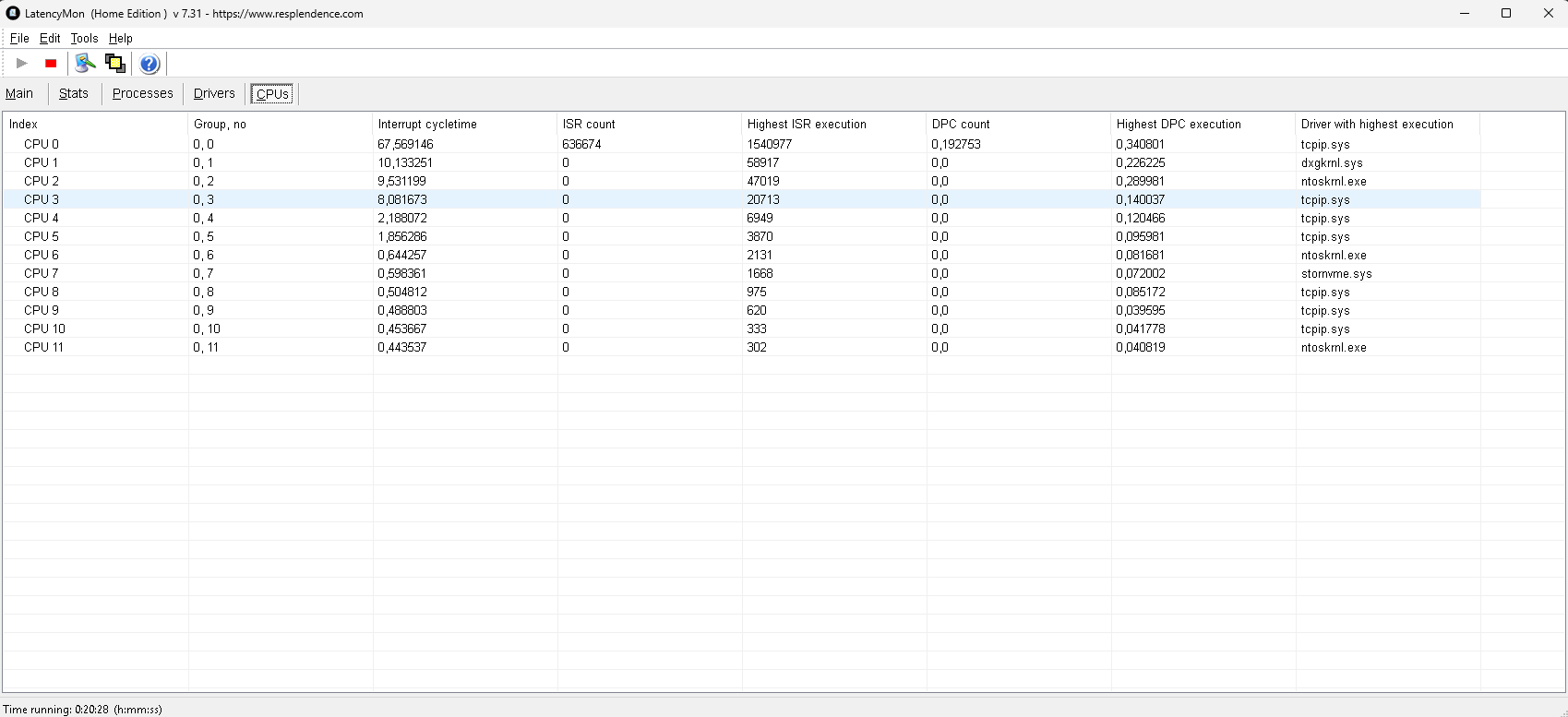The image size is (1568, 717).
Task: Sort by the Interrupt cycletime column header
Action: [465, 124]
